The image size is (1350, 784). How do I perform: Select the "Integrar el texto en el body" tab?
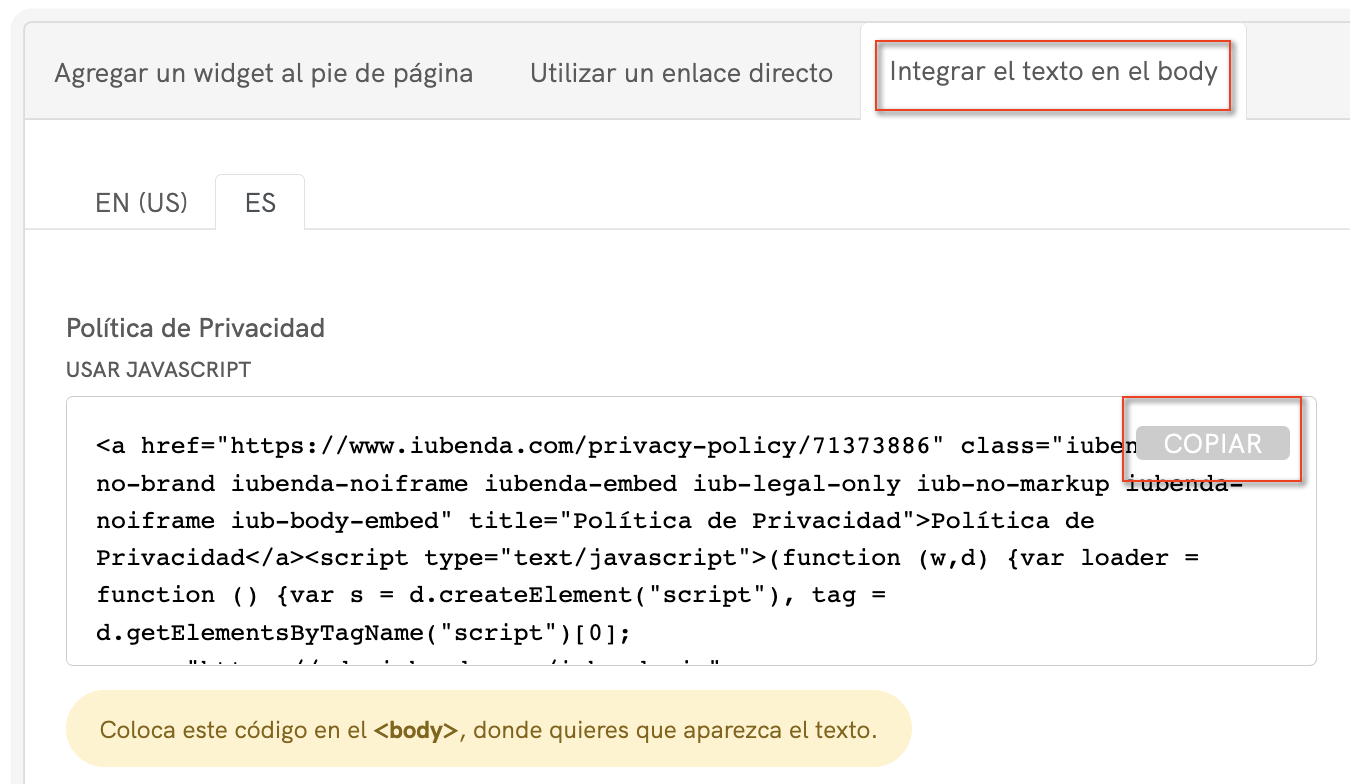click(1053, 72)
